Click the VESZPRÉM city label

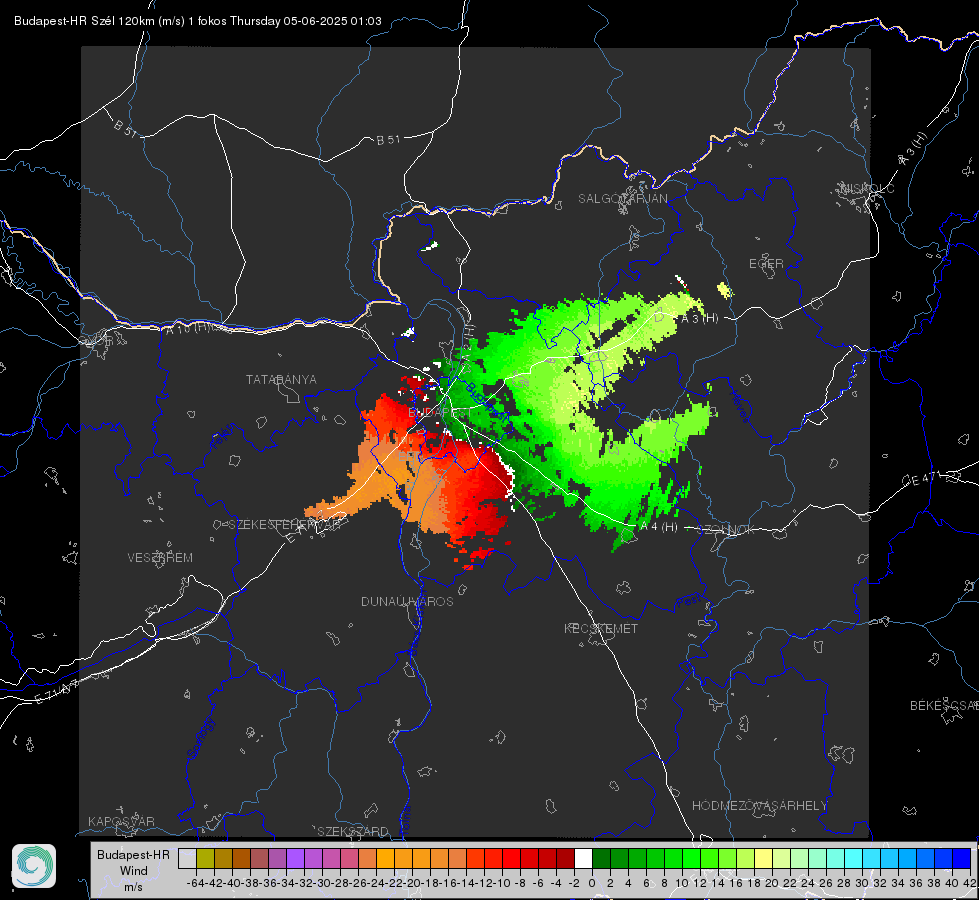click(x=160, y=558)
